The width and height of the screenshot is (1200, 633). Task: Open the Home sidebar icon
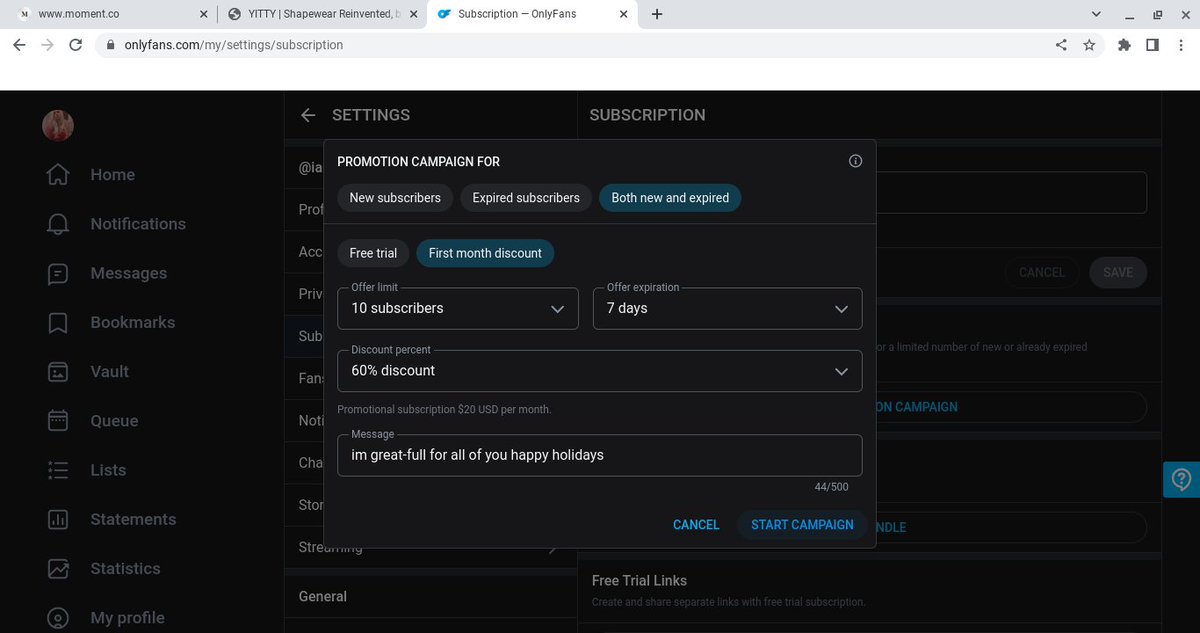click(x=58, y=174)
